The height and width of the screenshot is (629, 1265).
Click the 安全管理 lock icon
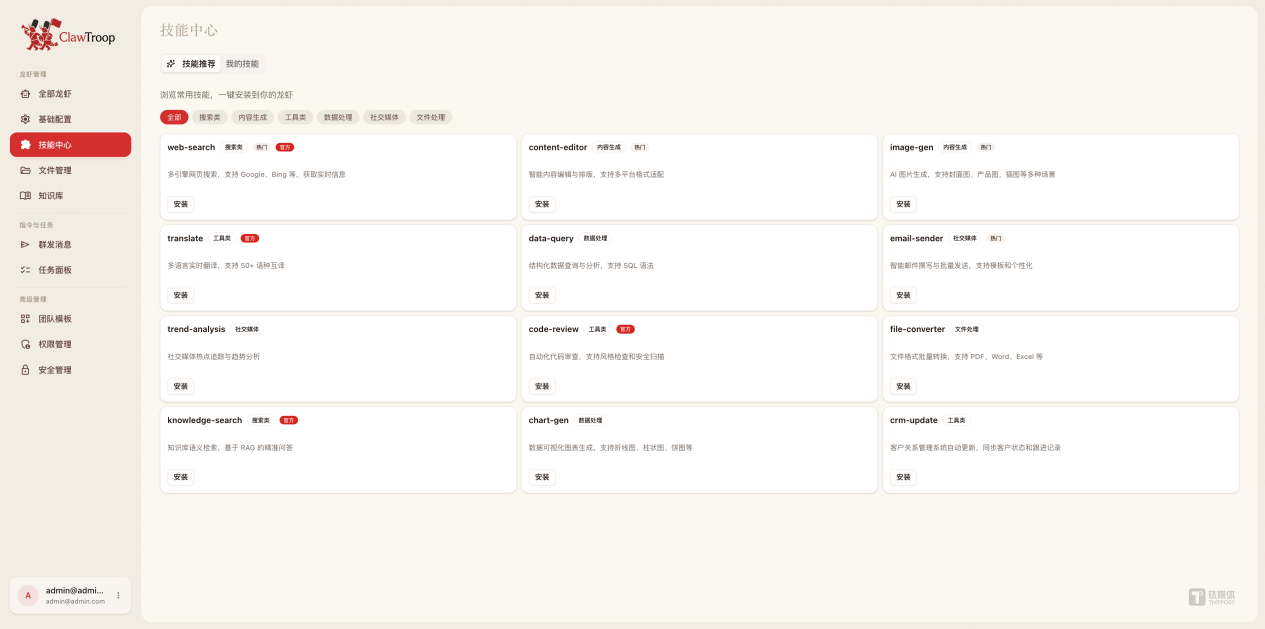click(x=25, y=370)
